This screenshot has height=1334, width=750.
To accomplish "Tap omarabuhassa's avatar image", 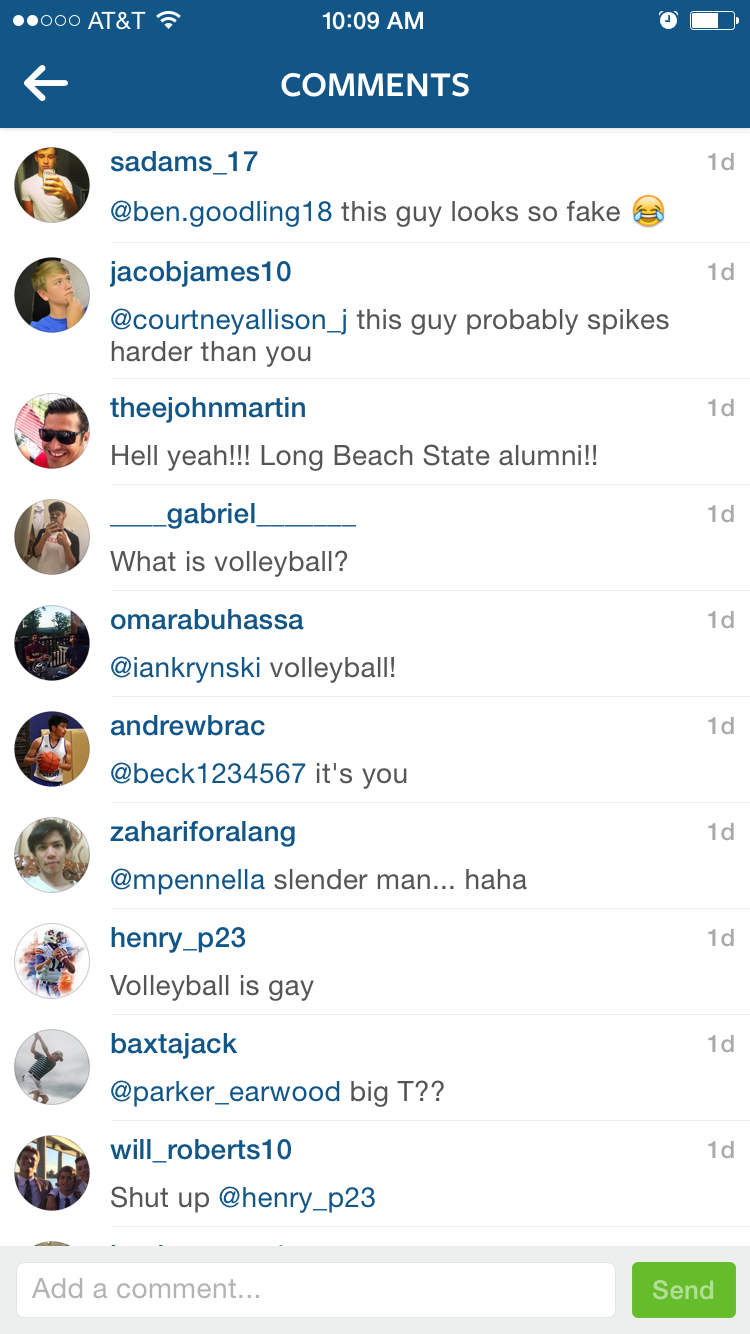I will (x=52, y=643).
